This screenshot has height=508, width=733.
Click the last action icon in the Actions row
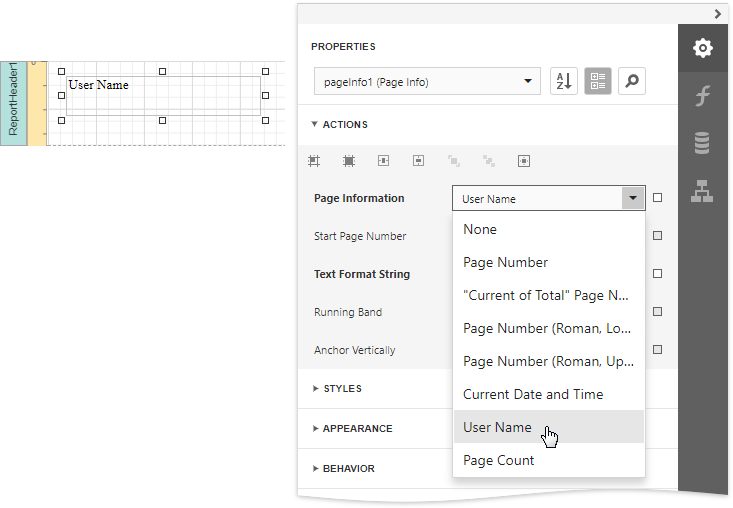[523, 160]
